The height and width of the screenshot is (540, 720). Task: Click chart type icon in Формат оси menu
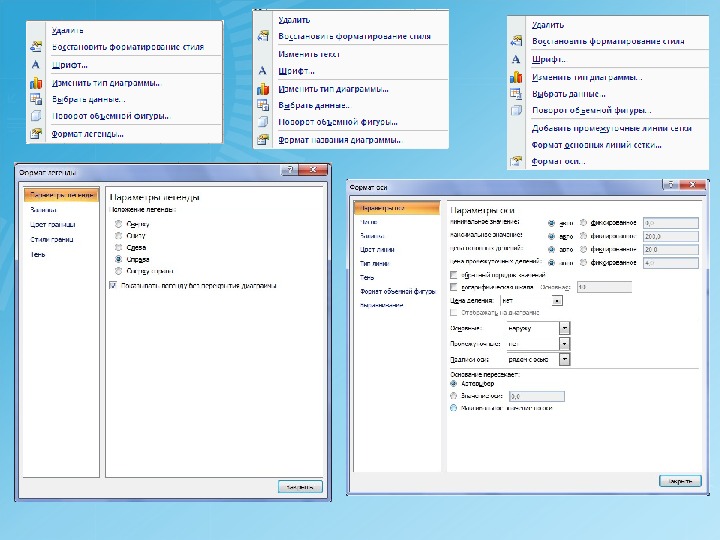point(516,77)
